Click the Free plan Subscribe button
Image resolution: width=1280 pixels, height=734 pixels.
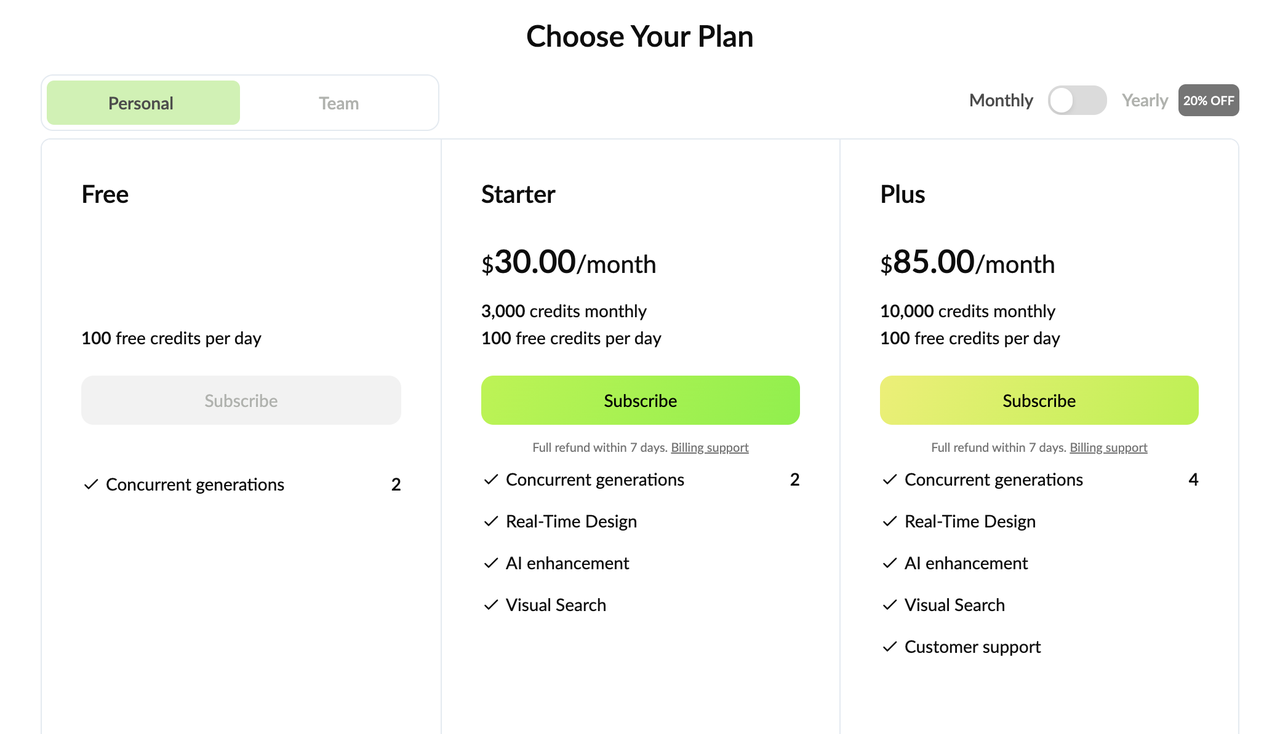point(241,400)
